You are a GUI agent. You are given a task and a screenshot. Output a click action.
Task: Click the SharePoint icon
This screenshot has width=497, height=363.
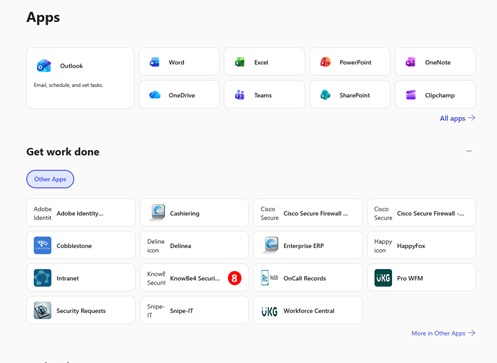click(x=325, y=95)
